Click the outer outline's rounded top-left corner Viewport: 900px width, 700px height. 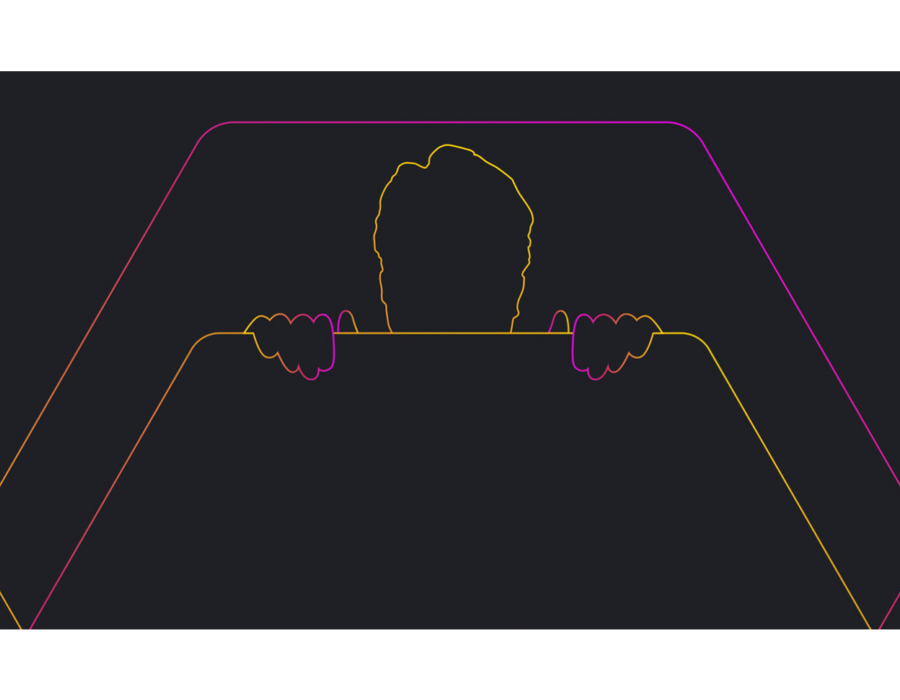[208, 130]
